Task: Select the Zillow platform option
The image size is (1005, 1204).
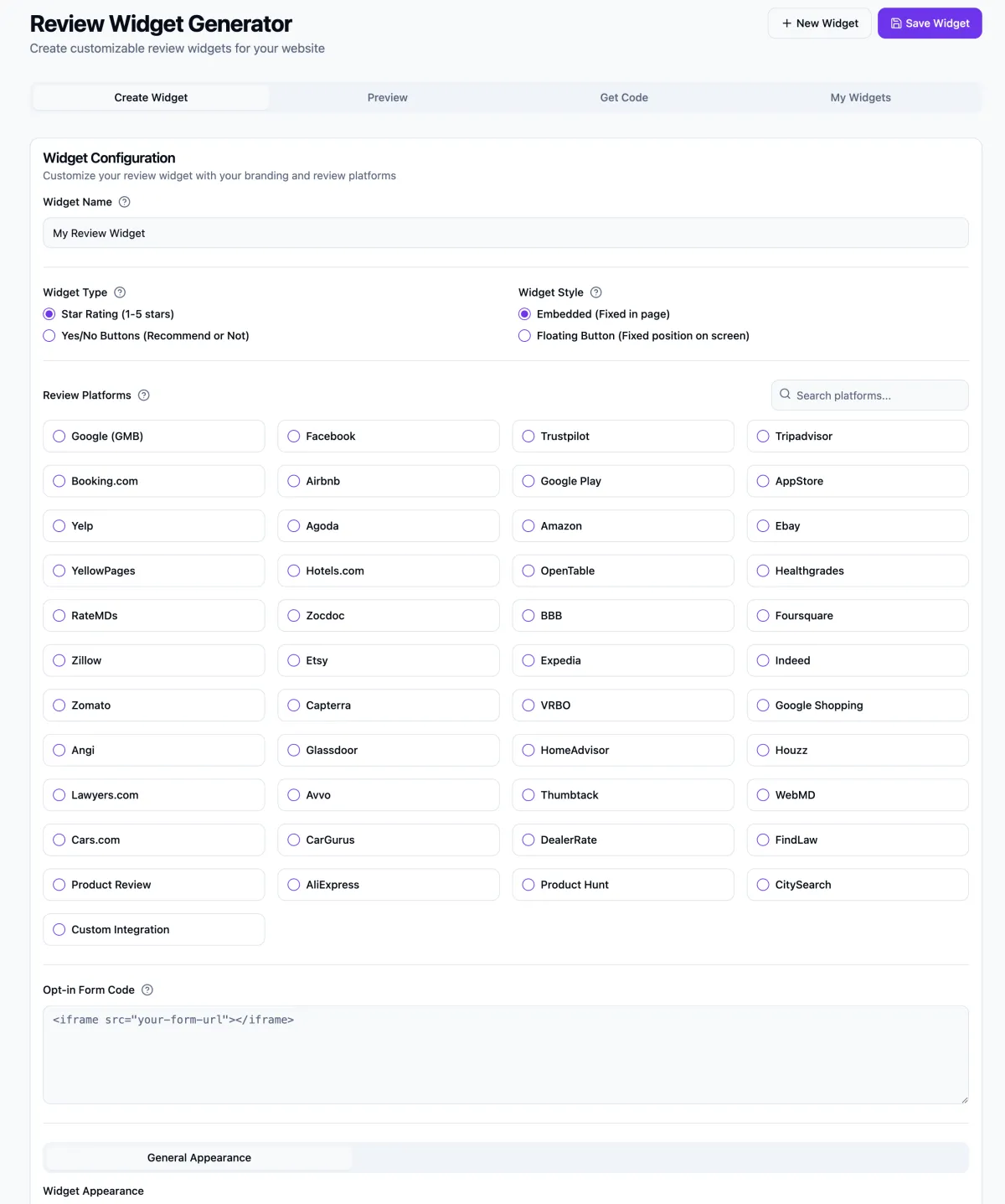Action: [154, 660]
